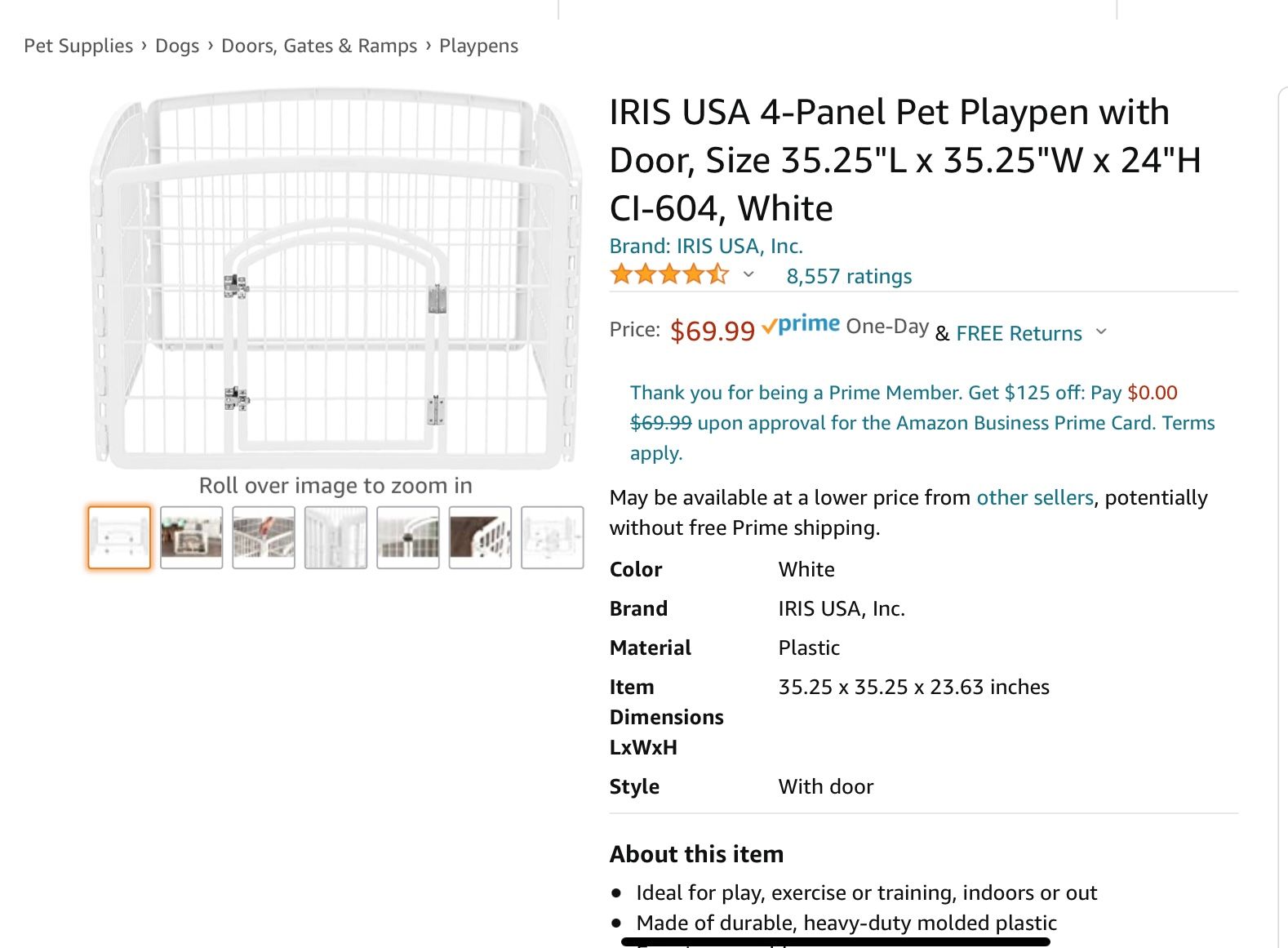The height and width of the screenshot is (948, 1288).
Task: Open Doors, Gates & Ramps breadcrumb
Action: point(319,46)
